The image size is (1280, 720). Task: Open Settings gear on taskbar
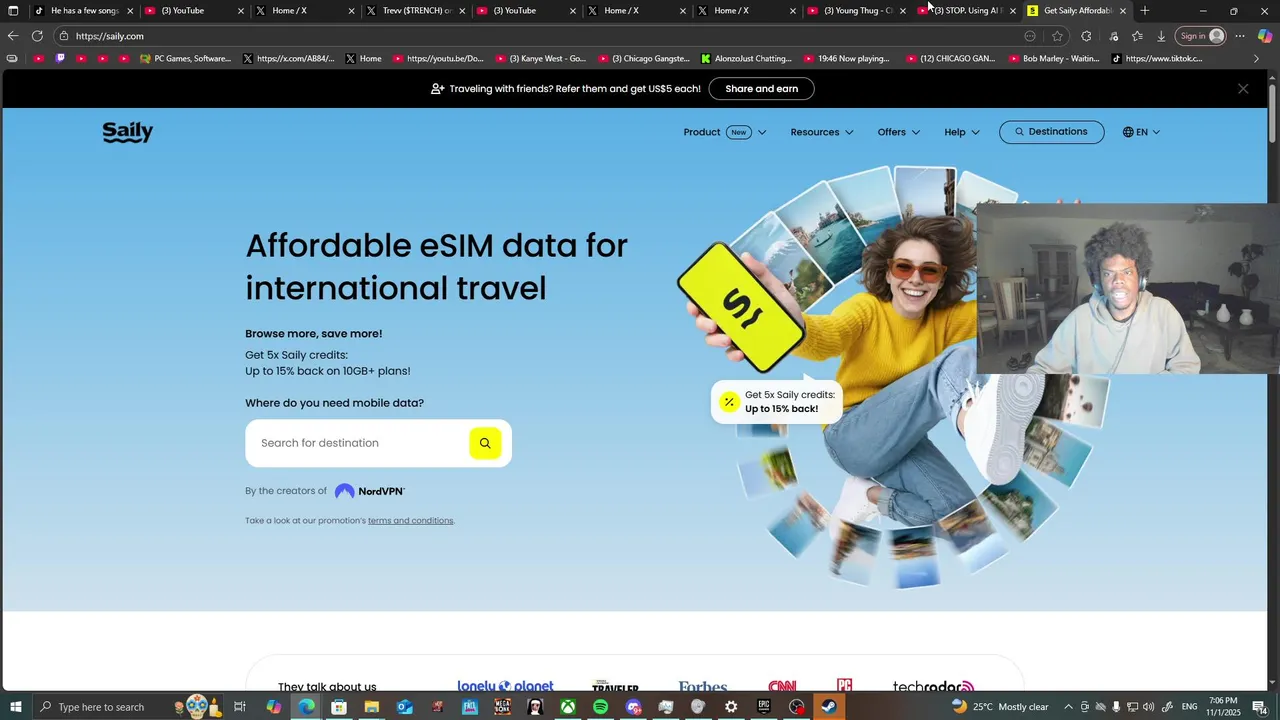tap(731, 707)
